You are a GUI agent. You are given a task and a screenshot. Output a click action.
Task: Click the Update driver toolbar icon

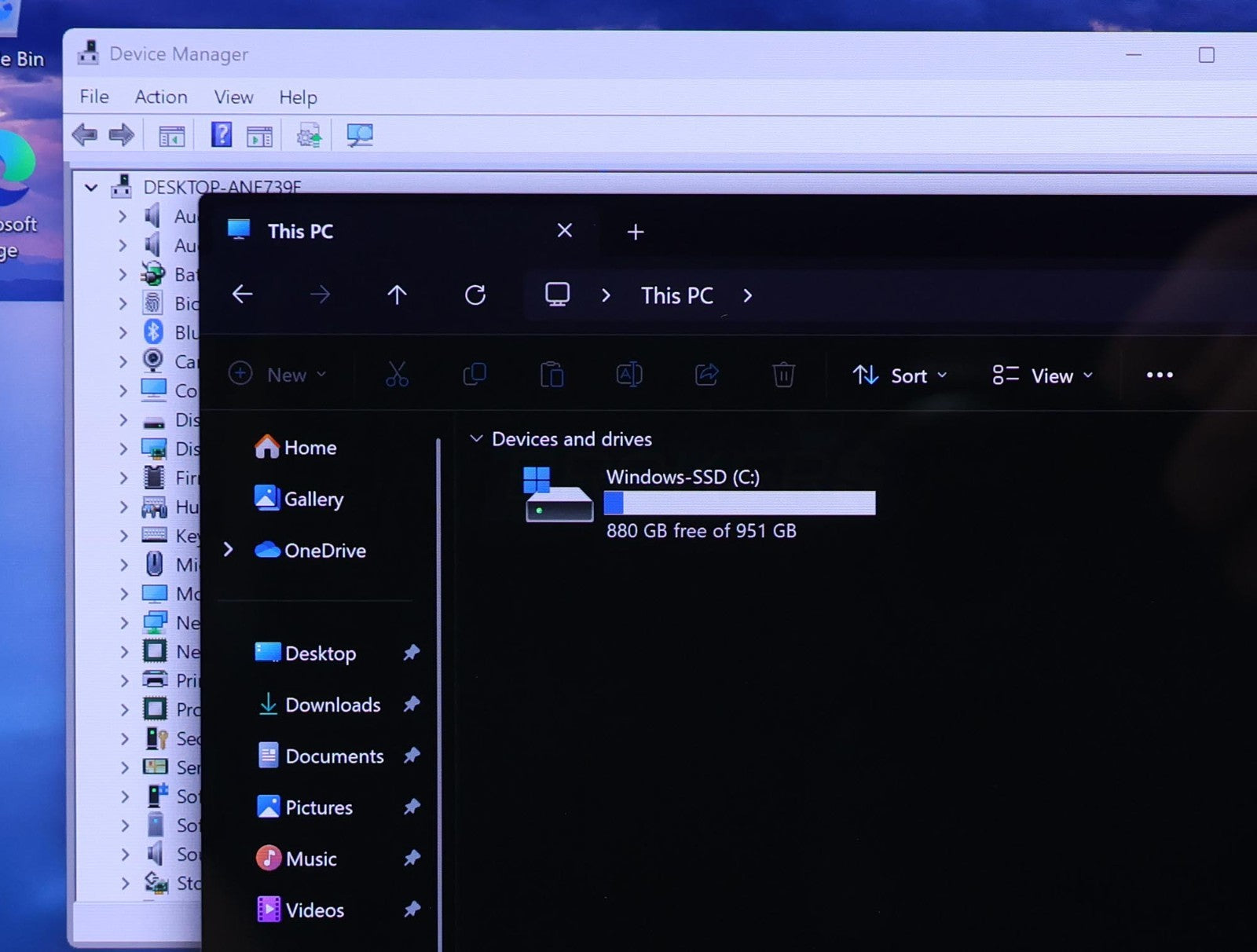(x=309, y=136)
